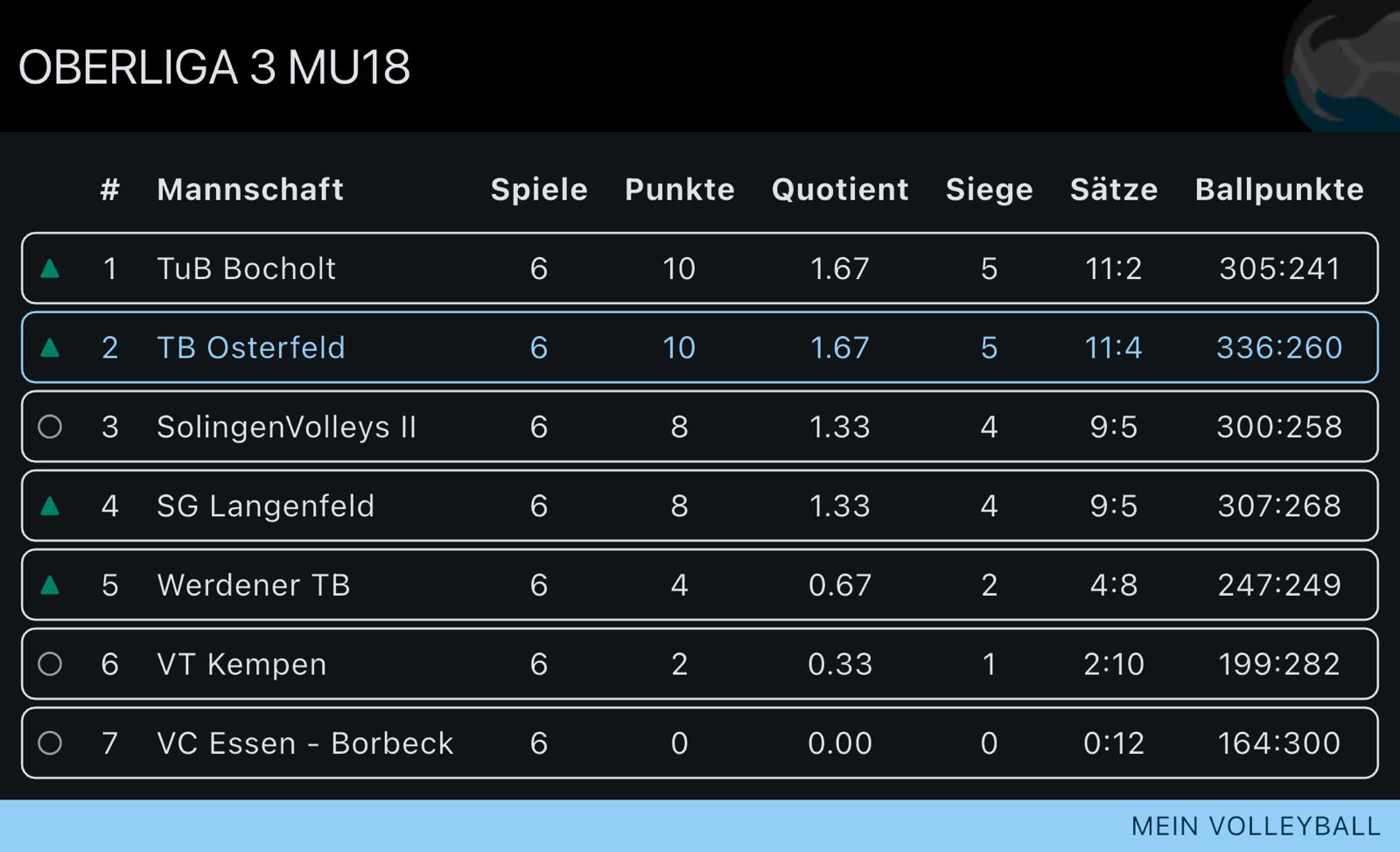Click the green triangle next to SG Langenfeld
The height and width of the screenshot is (852, 1400).
[x=48, y=506]
